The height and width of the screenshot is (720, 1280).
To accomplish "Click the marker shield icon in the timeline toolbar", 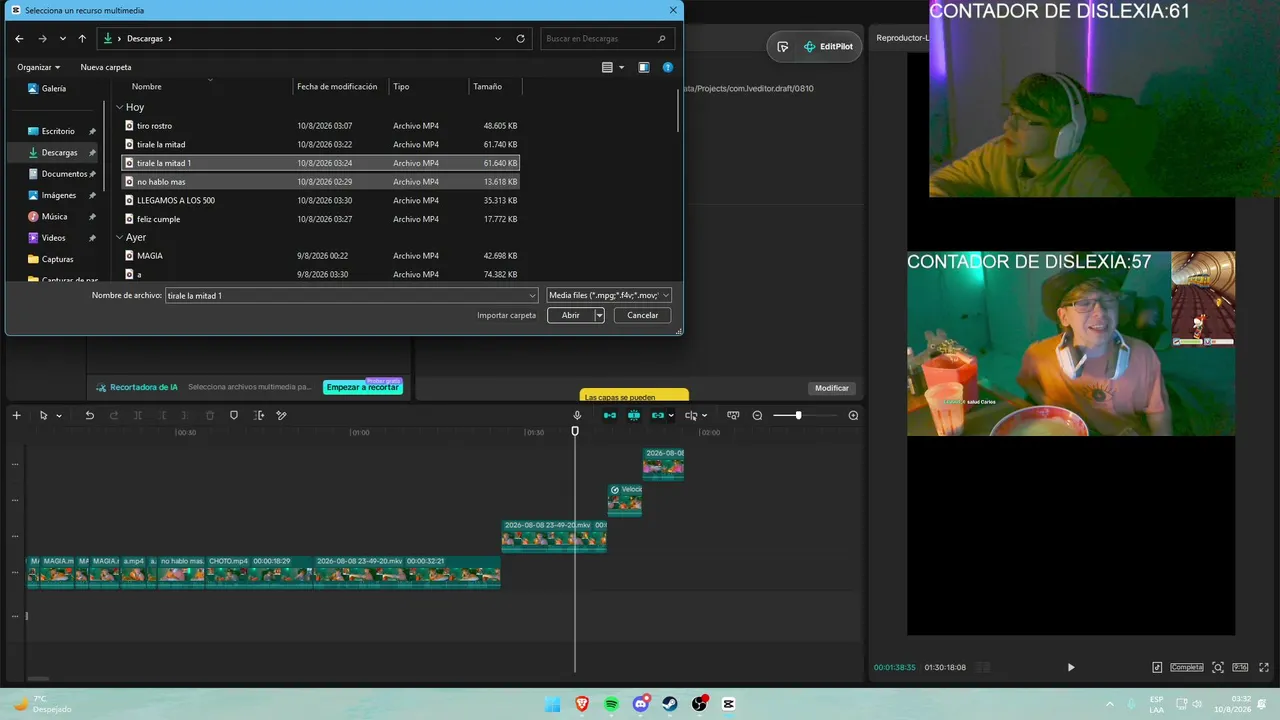I will point(234,415).
